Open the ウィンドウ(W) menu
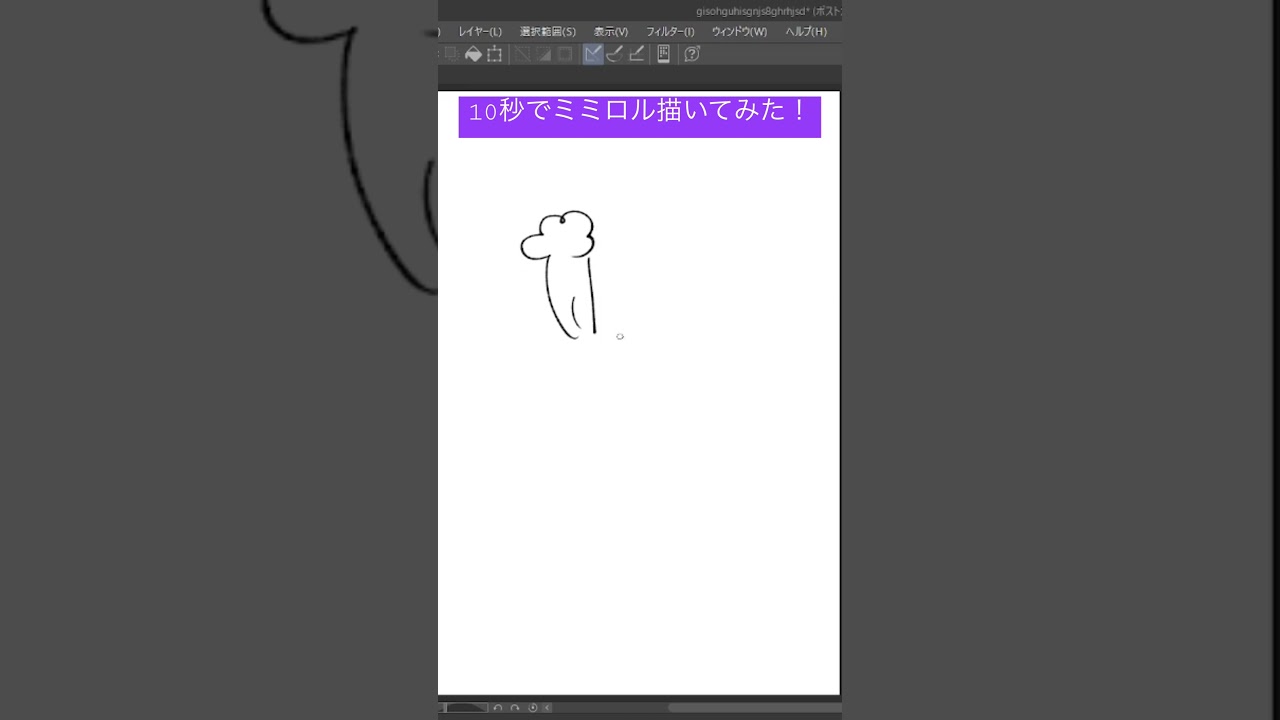The width and height of the screenshot is (1280, 720). (739, 32)
